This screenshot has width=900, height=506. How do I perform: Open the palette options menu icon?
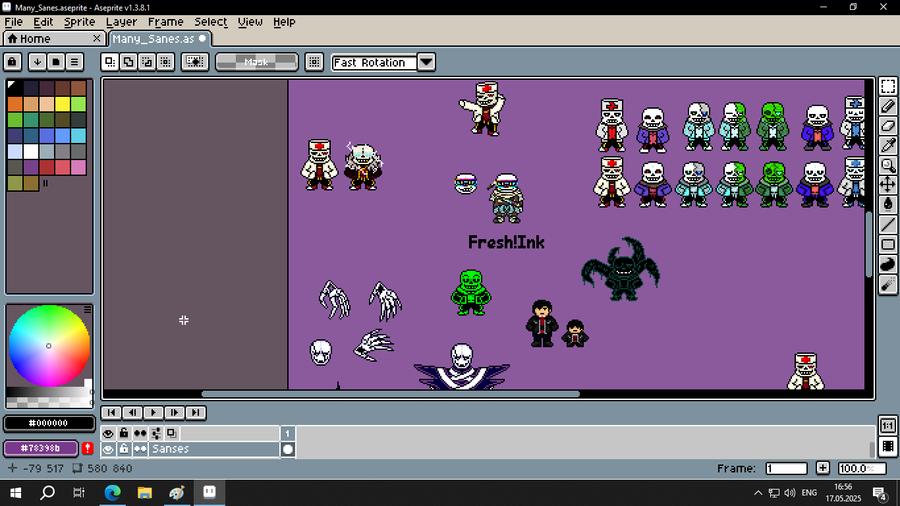74,62
